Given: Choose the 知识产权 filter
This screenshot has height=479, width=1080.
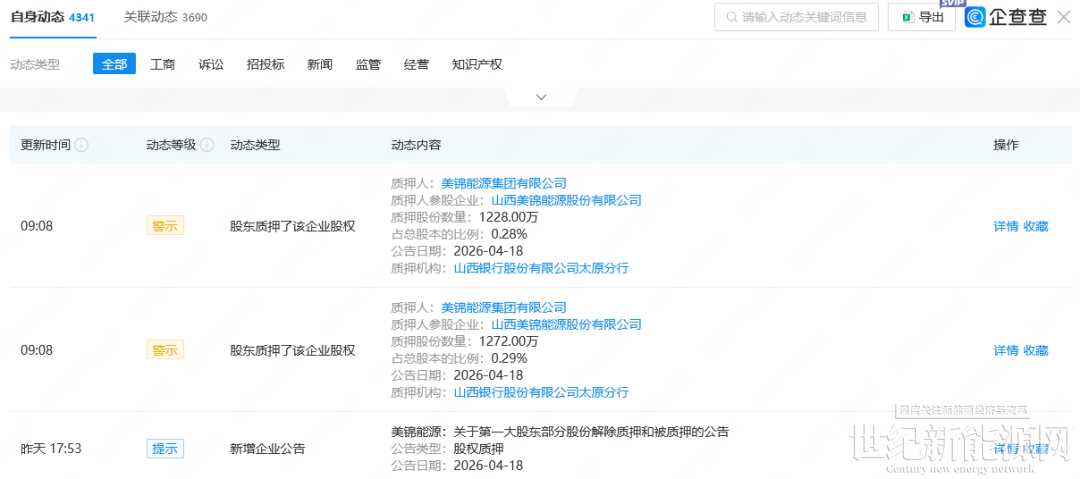Looking at the screenshot, I should 477,64.
